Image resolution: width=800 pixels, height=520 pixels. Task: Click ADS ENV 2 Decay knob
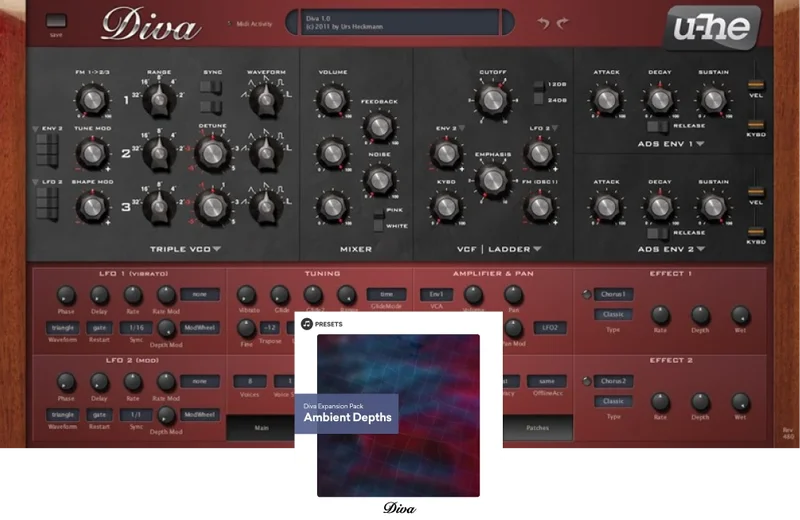point(660,206)
